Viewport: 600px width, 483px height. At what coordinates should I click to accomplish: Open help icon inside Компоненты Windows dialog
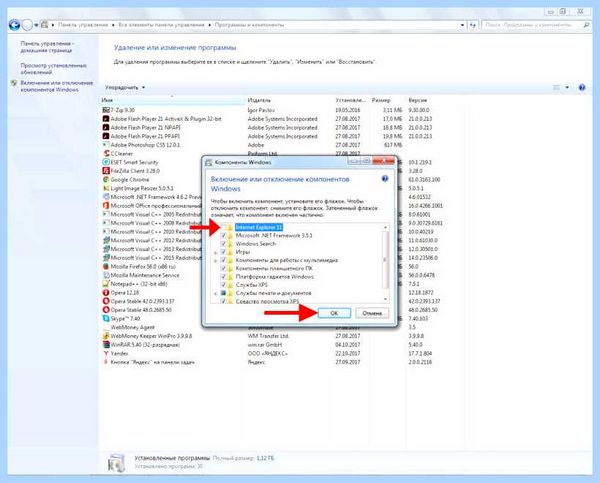click(x=385, y=179)
